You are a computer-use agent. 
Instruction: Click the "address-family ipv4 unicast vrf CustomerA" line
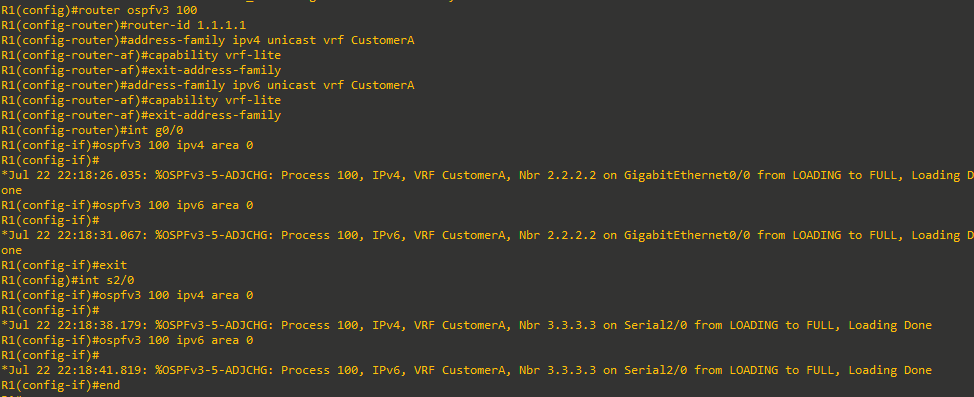207,40
